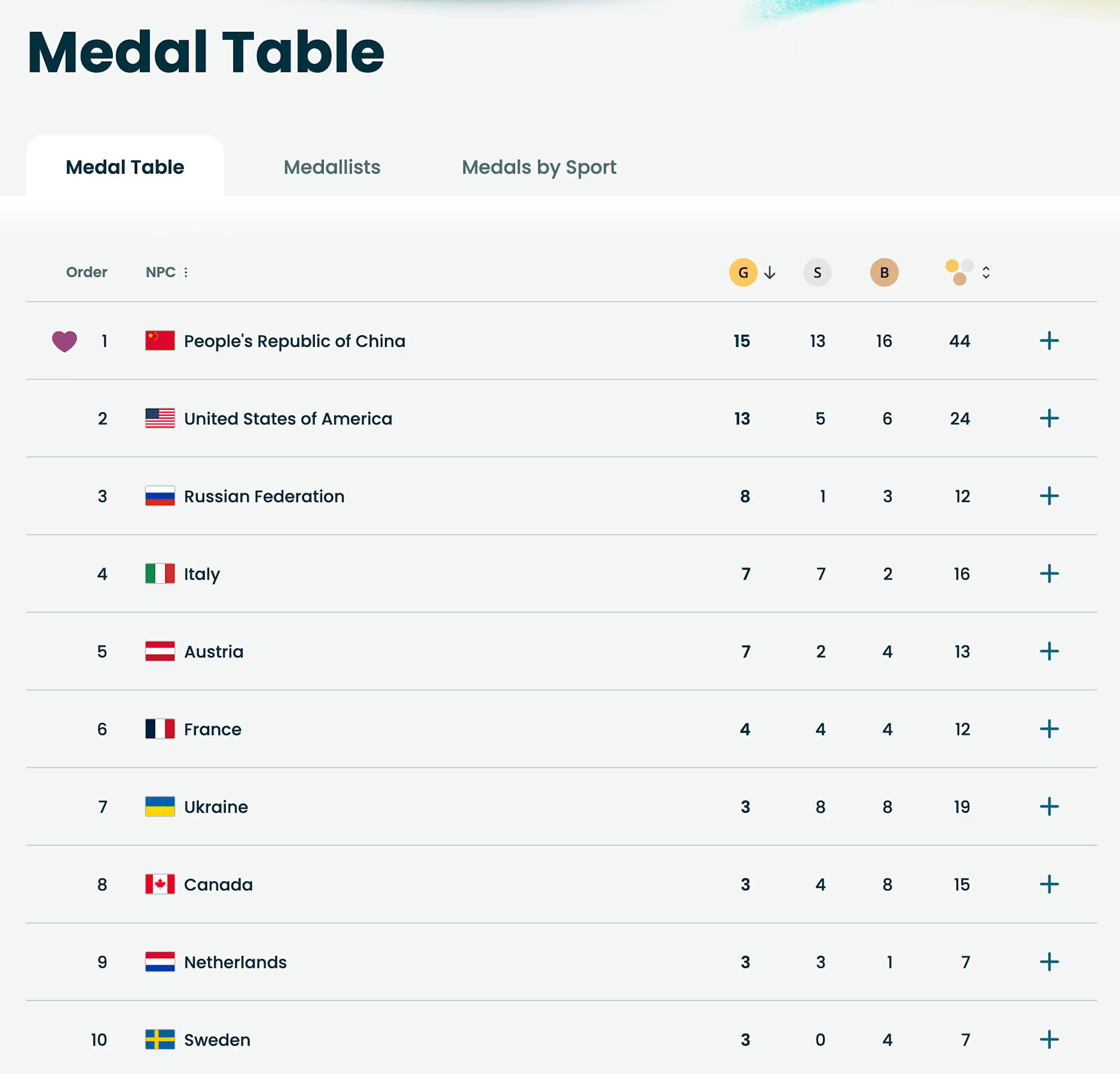The height and width of the screenshot is (1074, 1120).
Task: Open the Austria country link
Action: click(x=213, y=652)
